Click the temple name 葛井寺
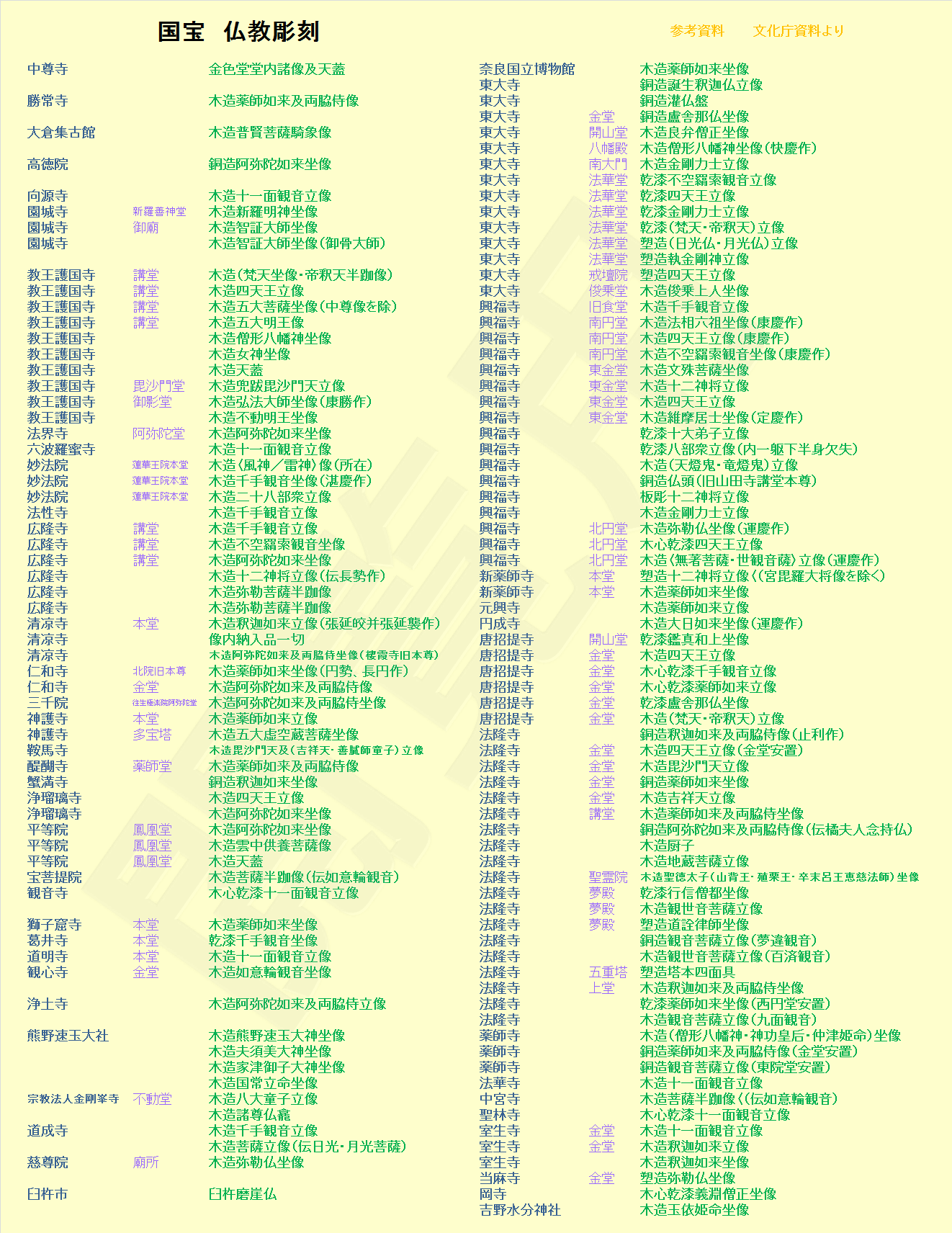This screenshot has height=1233, width=952. (x=48, y=941)
